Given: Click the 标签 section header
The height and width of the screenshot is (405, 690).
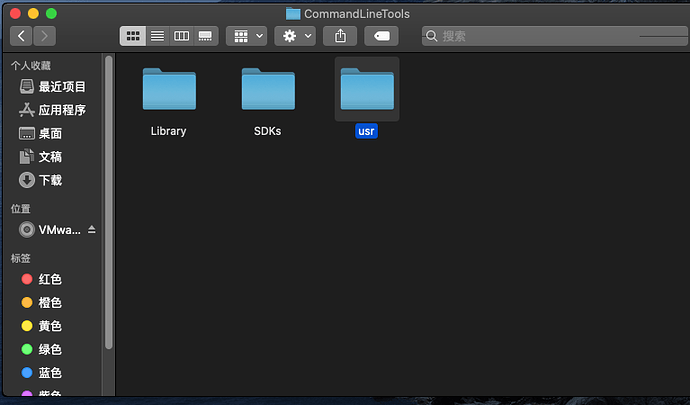Looking at the screenshot, I should pos(21,258).
